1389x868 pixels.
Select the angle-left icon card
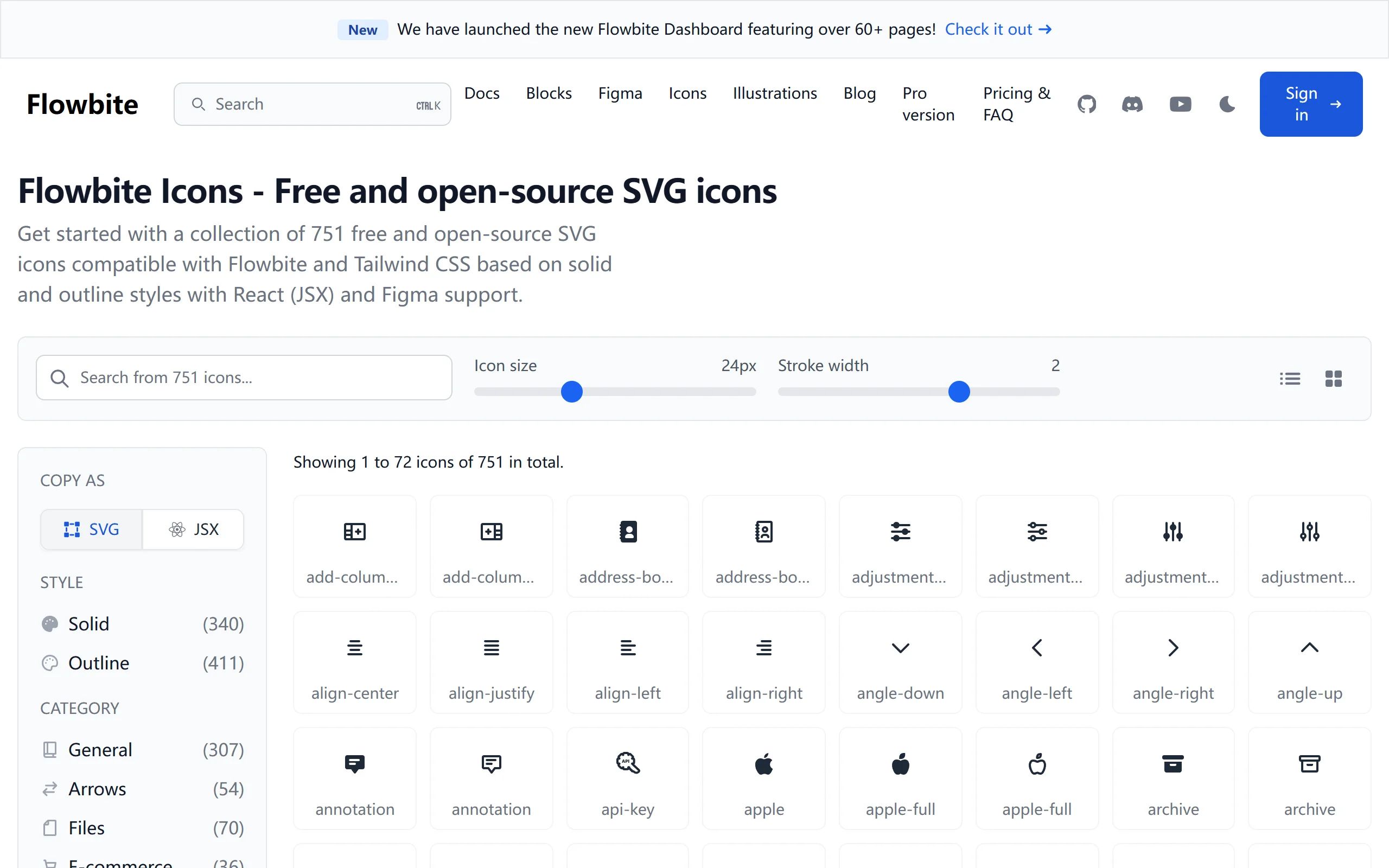tap(1037, 662)
